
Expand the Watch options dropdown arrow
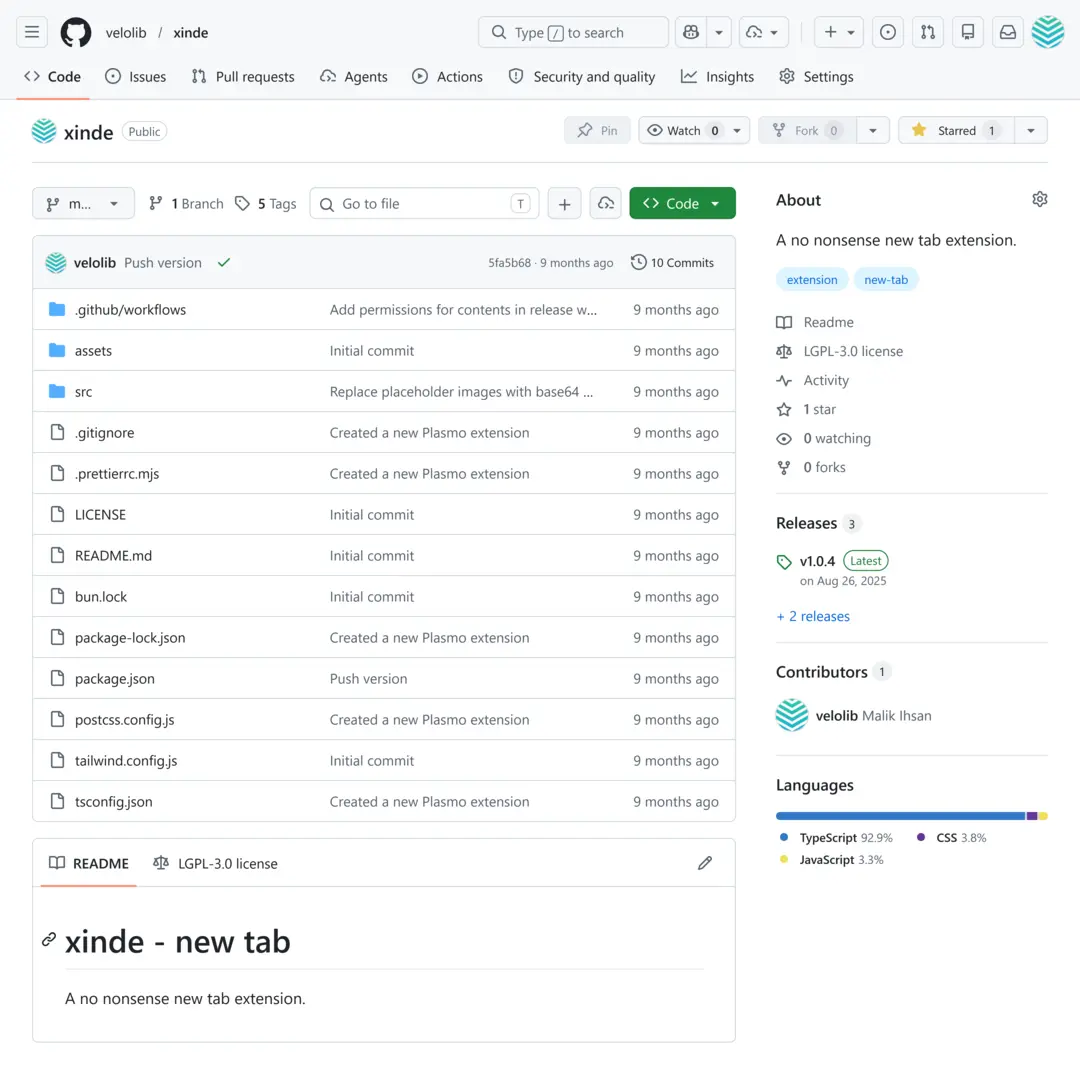tap(738, 130)
